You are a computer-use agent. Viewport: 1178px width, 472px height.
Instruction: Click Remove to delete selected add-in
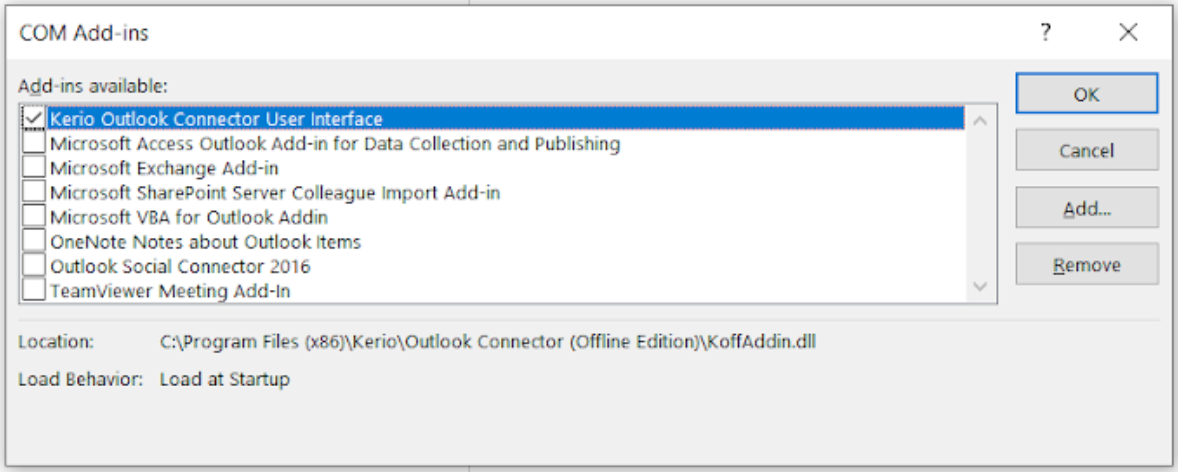coord(1086,265)
